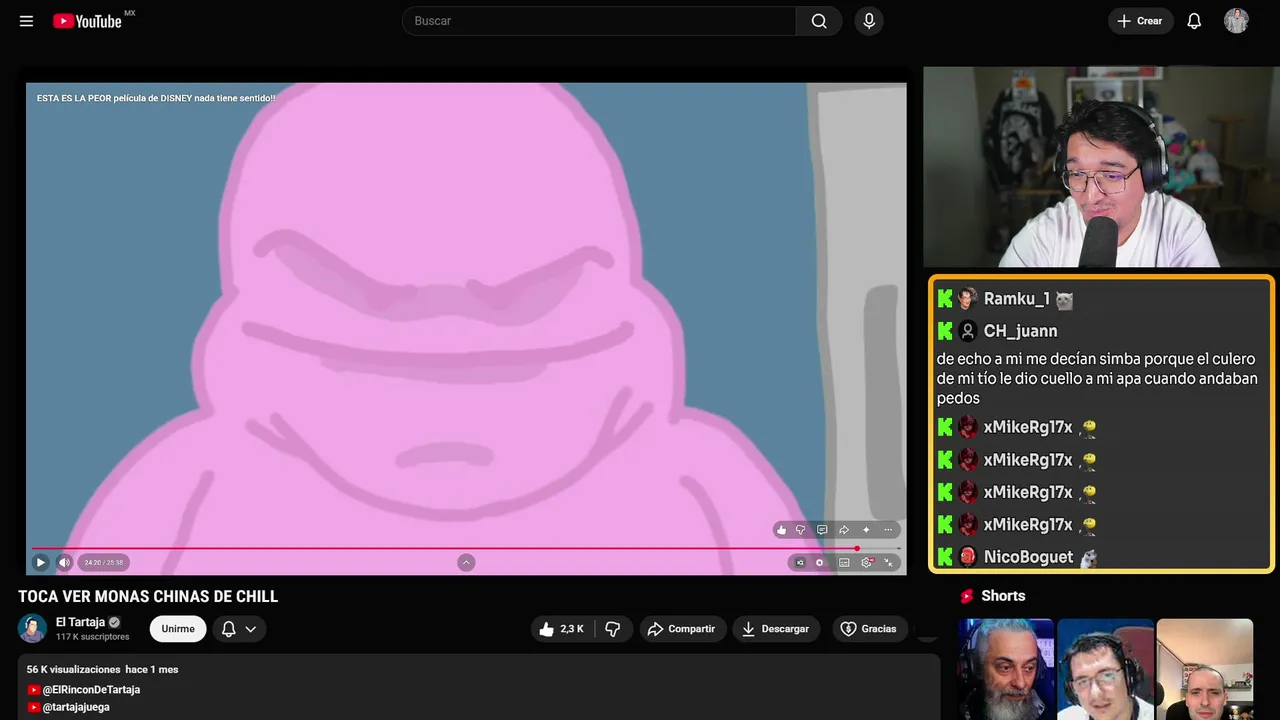This screenshot has height=720, width=1280.
Task: Click the Ramku_1 username in the chat overlay
Action: pyautogui.click(x=1016, y=299)
